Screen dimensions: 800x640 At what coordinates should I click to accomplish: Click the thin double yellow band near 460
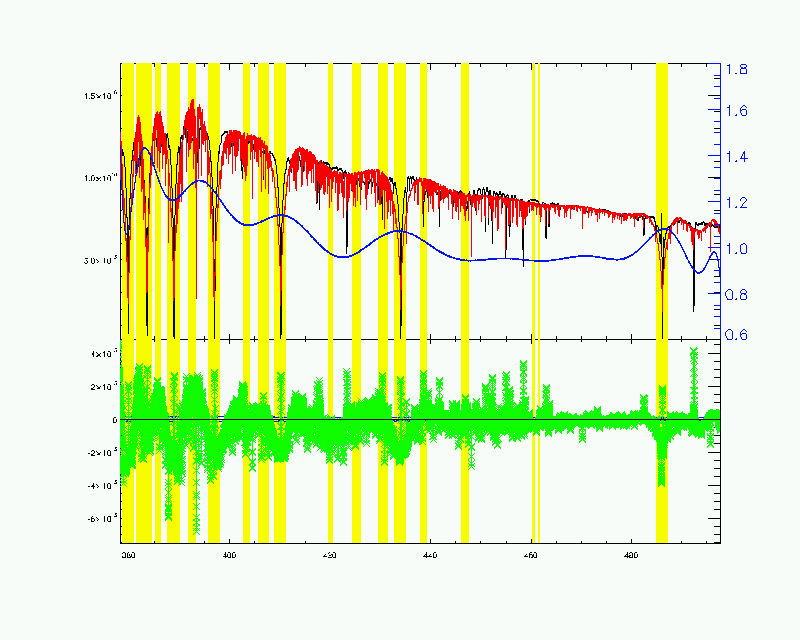click(535, 150)
